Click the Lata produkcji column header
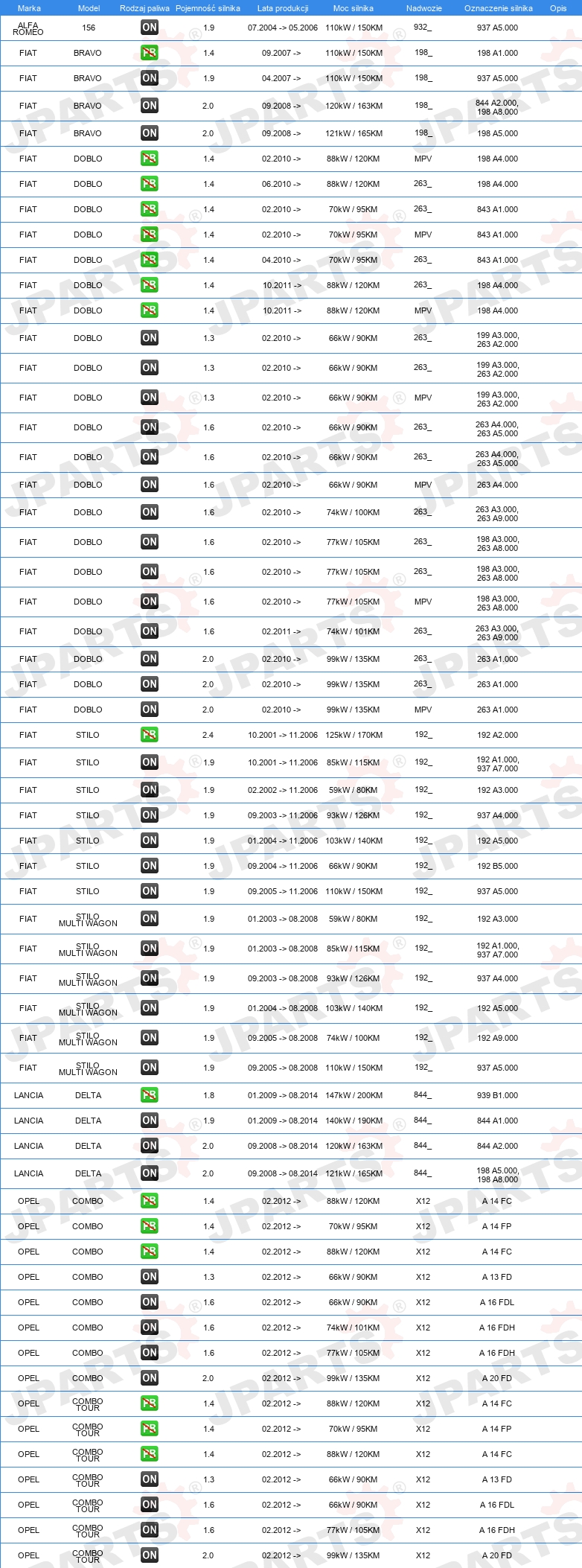582x1568 pixels. pyautogui.click(x=283, y=8)
